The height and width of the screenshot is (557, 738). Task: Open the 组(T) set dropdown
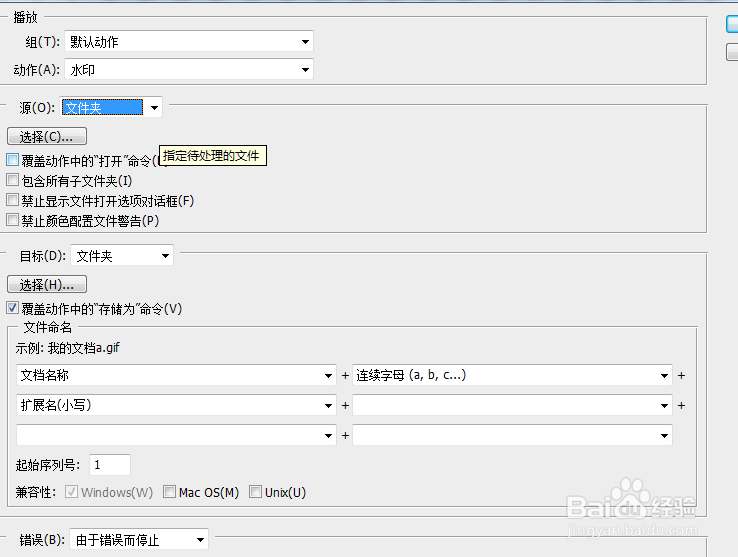(x=189, y=41)
